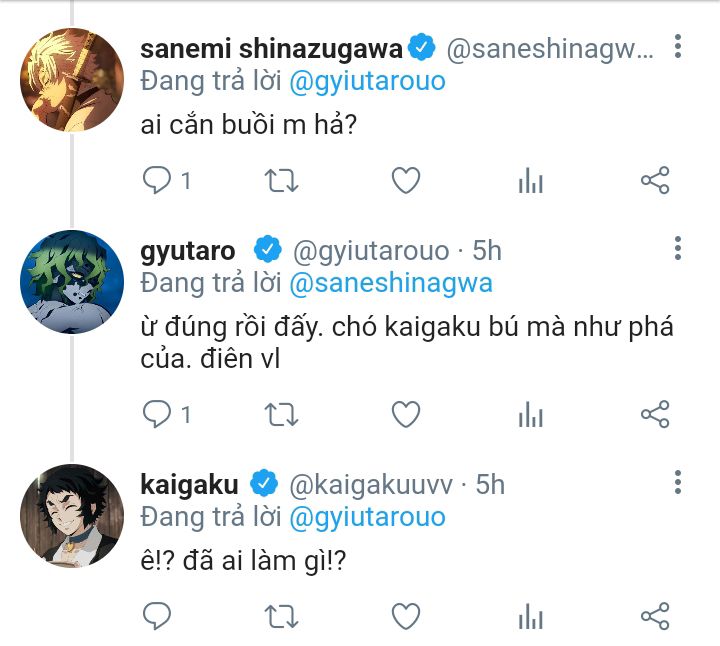Retweet sanemi shinazugawa's tweet
The image size is (720, 646).
pyautogui.click(x=281, y=180)
